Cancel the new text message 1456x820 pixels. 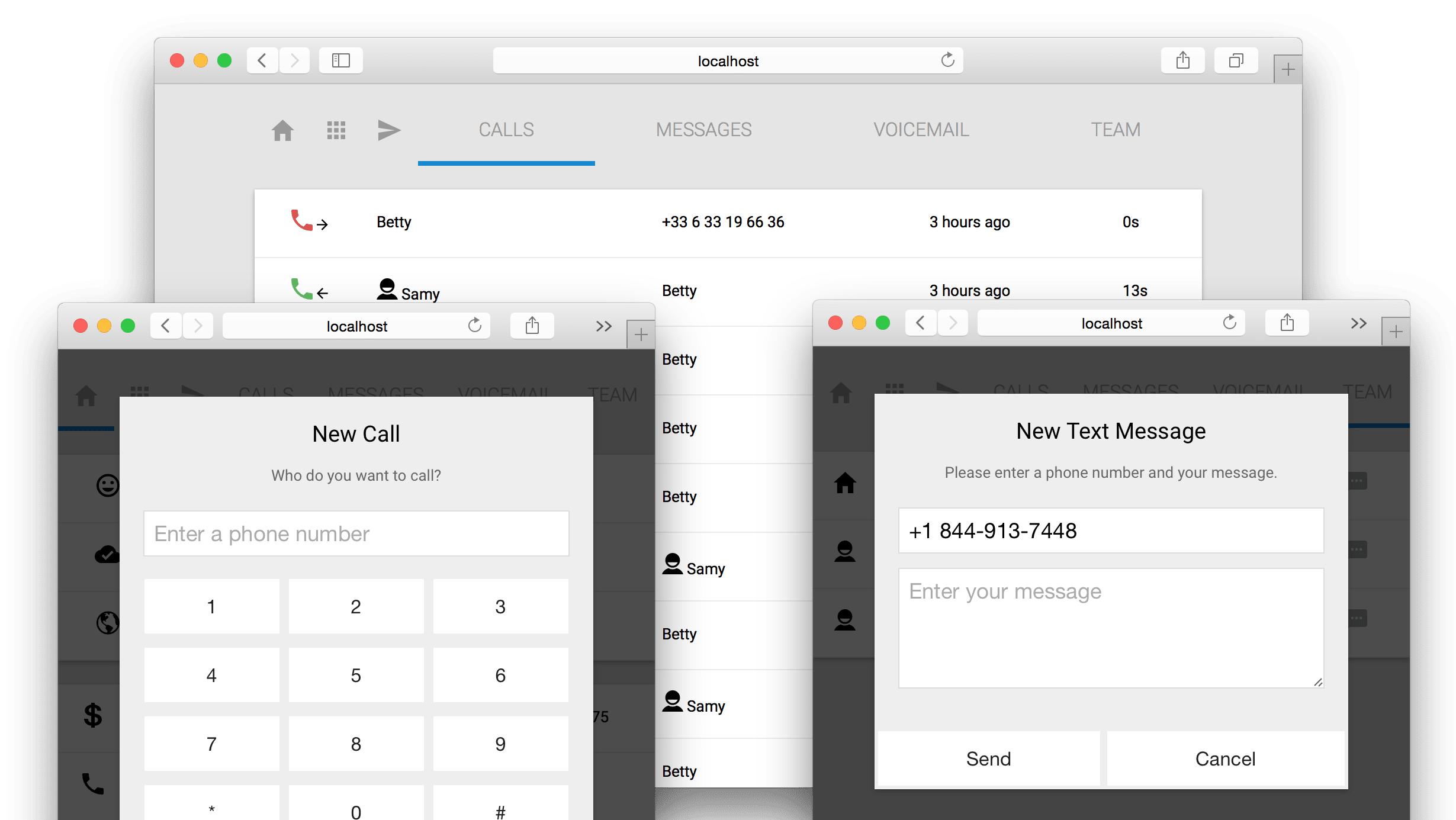[1225, 758]
